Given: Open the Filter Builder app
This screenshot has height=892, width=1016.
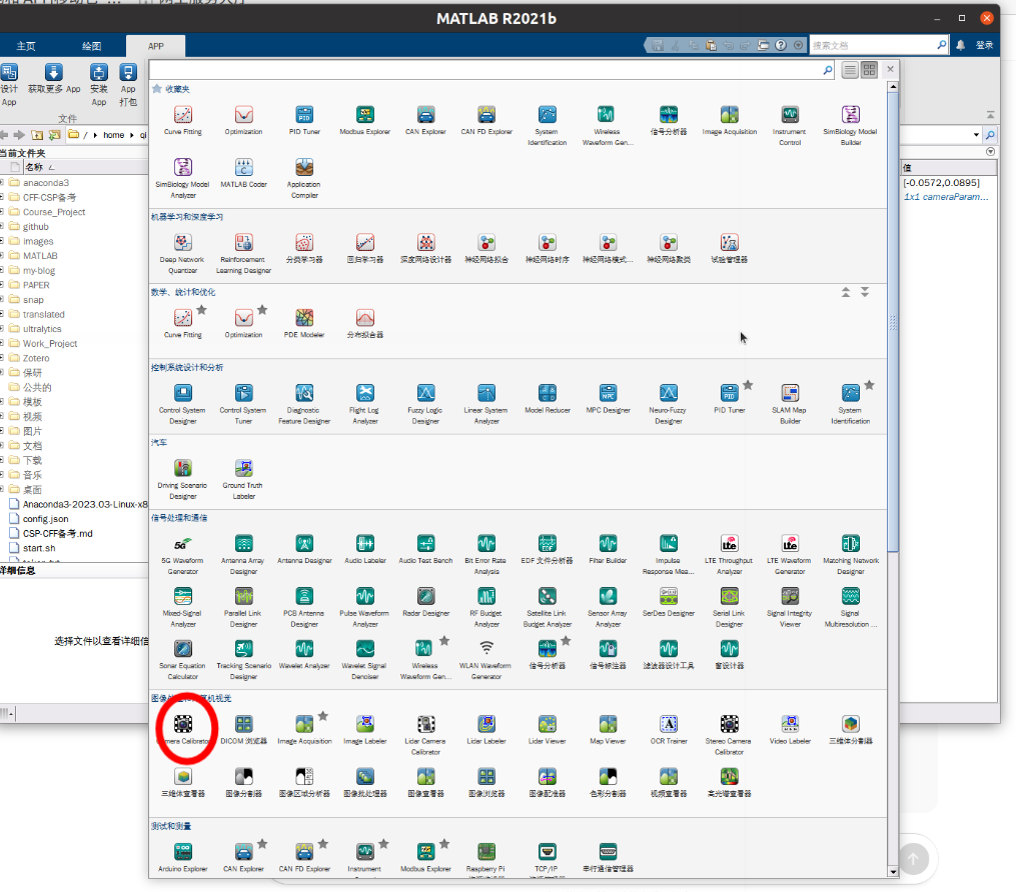Looking at the screenshot, I should click(607, 544).
